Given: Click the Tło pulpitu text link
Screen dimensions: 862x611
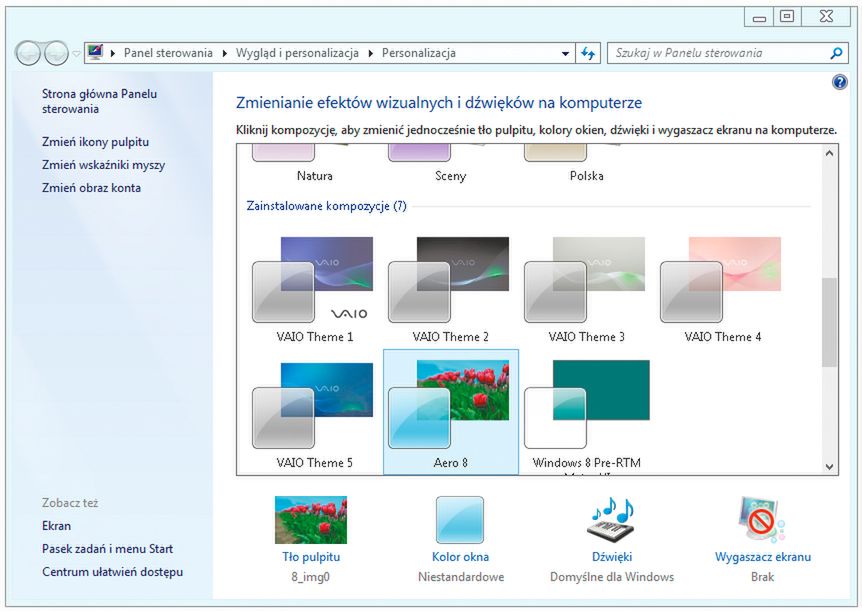Looking at the screenshot, I should (x=311, y=557).
